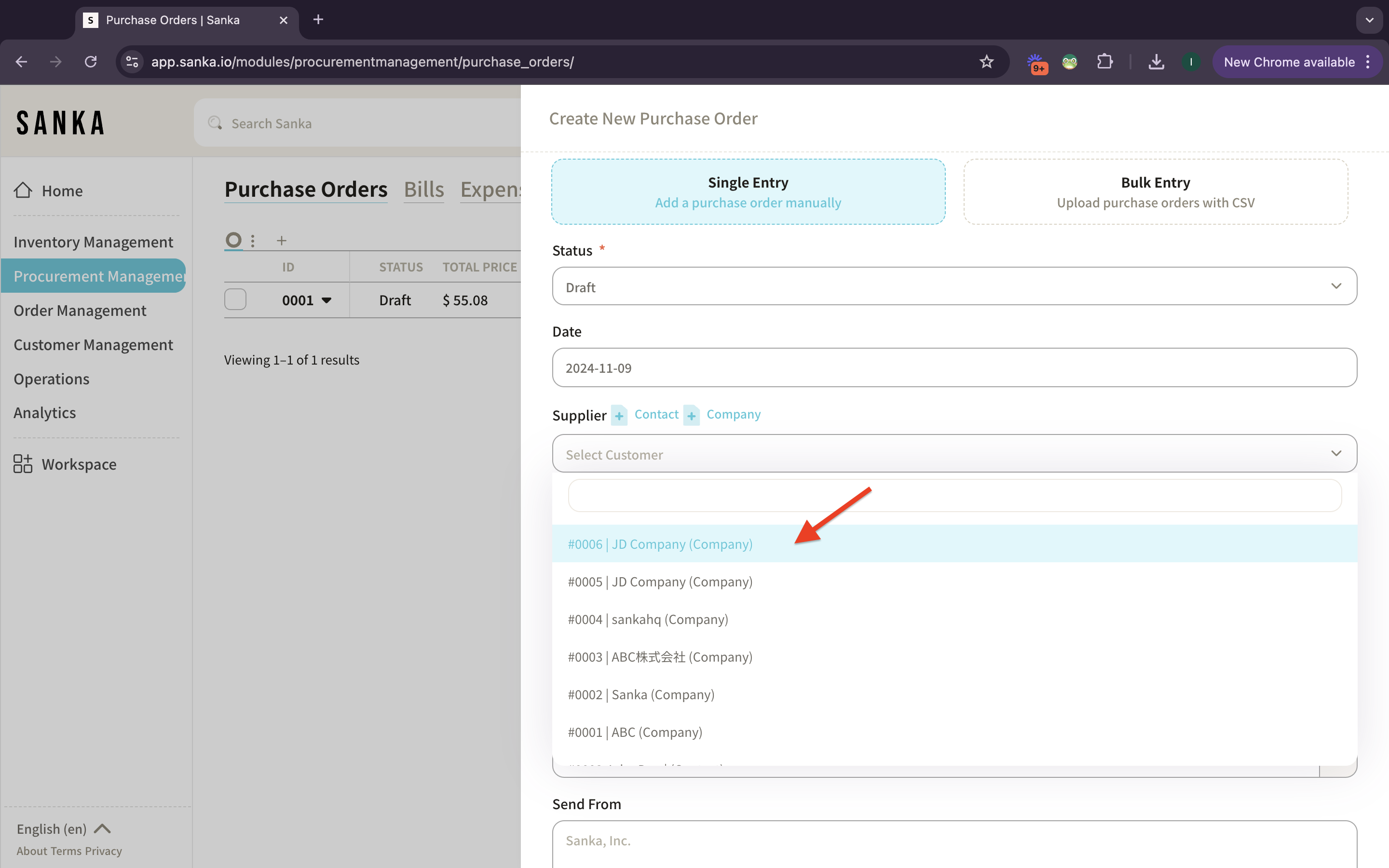Click the Home icon in sidebar
This screenshot has height=868, width=1389.
[x=23, y=190]
